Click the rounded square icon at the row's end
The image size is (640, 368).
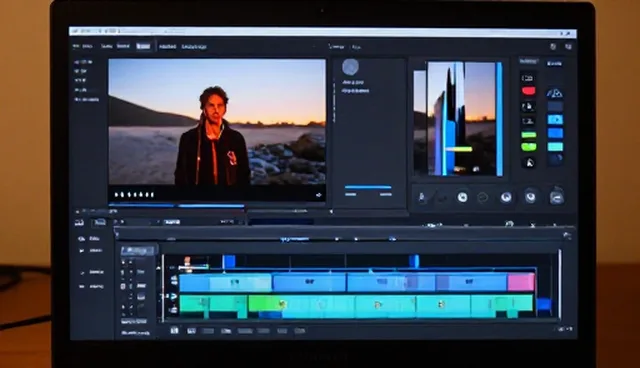(x=557, y=197)
